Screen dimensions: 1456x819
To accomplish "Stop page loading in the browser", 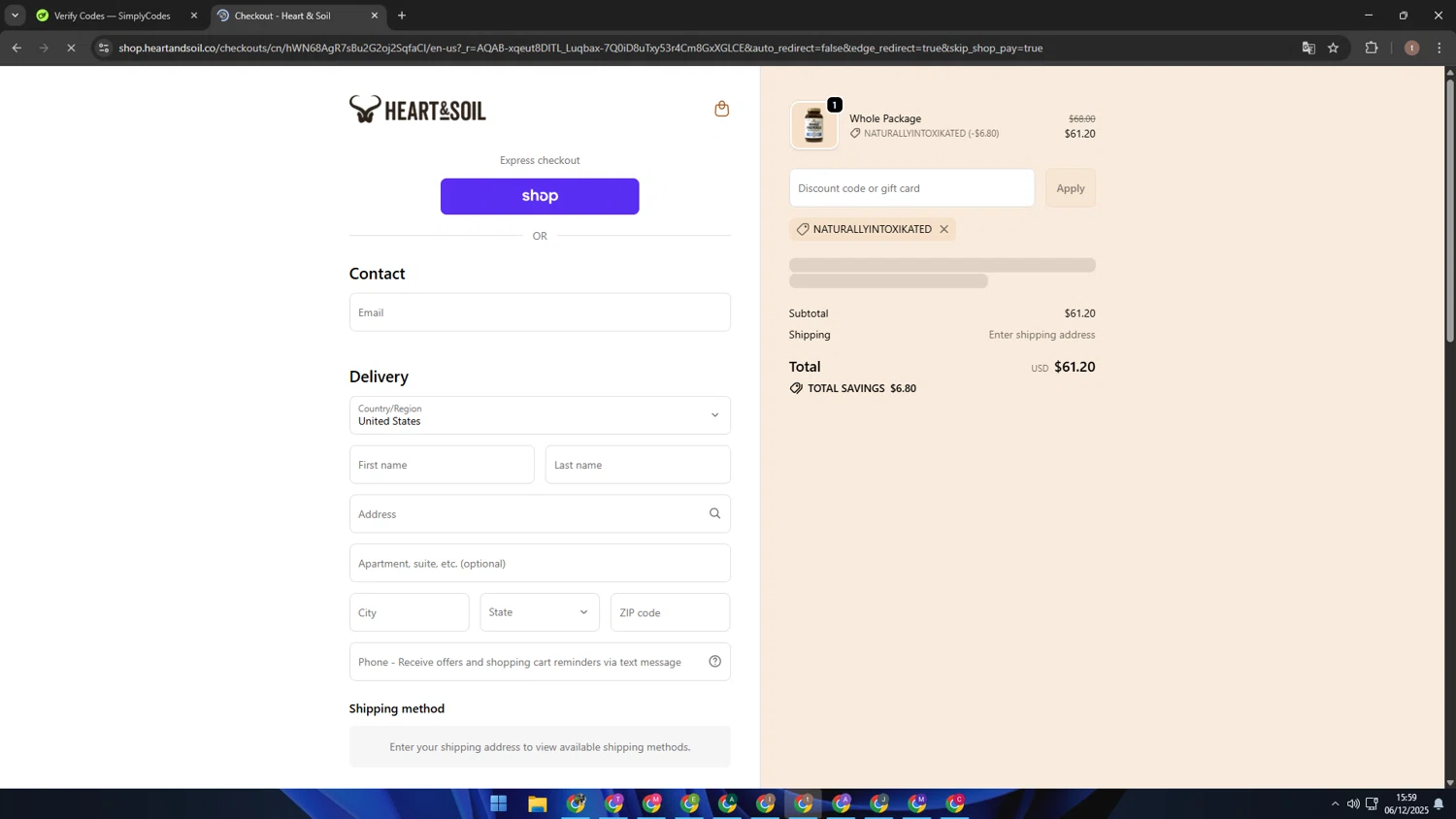I will tap(71, 48).
